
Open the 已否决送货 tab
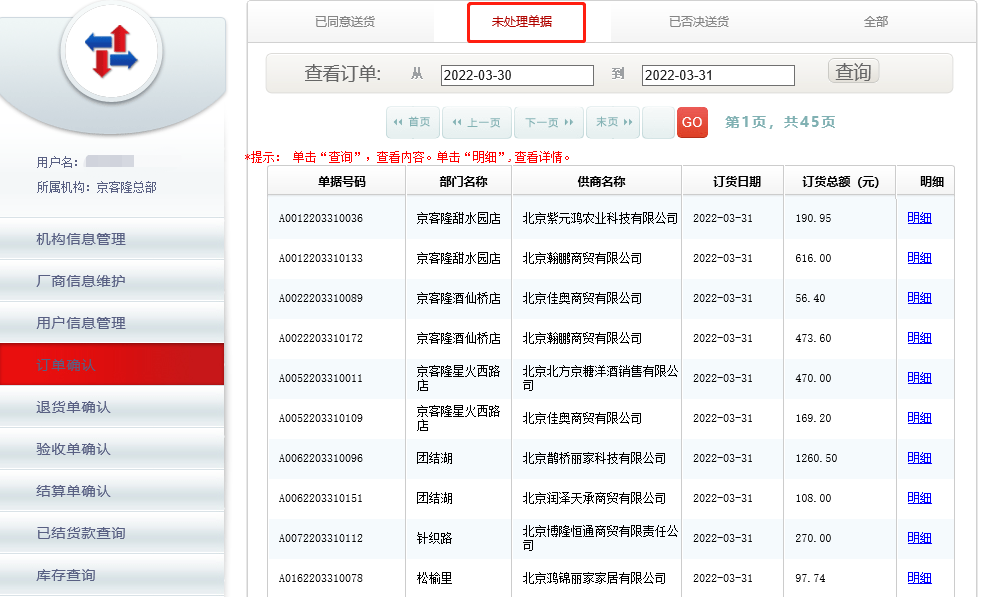(699, 21)
